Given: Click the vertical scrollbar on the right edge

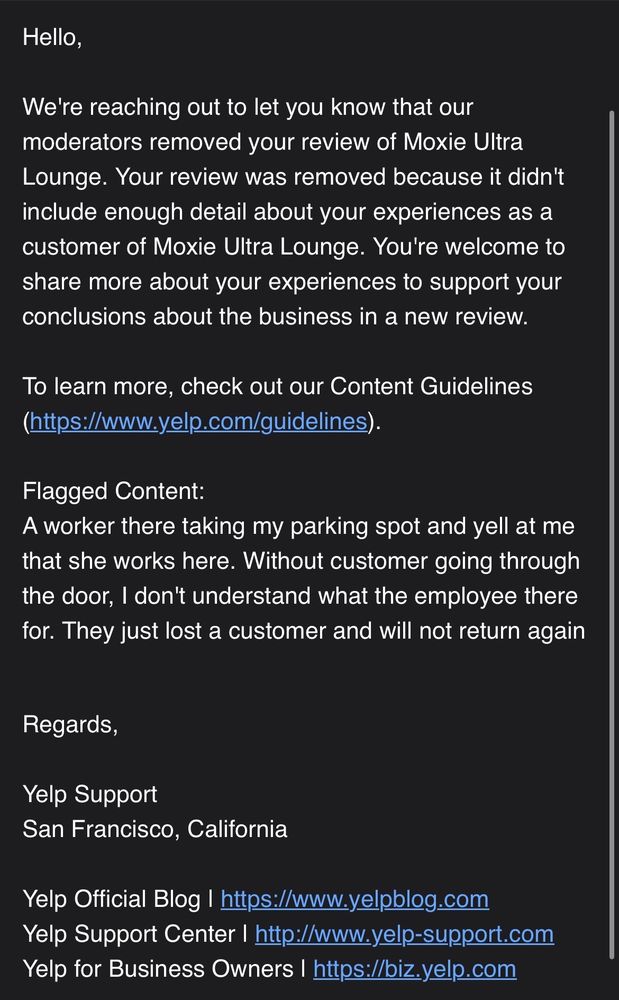Looking at the screenshot, I should (x=612, y=400).
